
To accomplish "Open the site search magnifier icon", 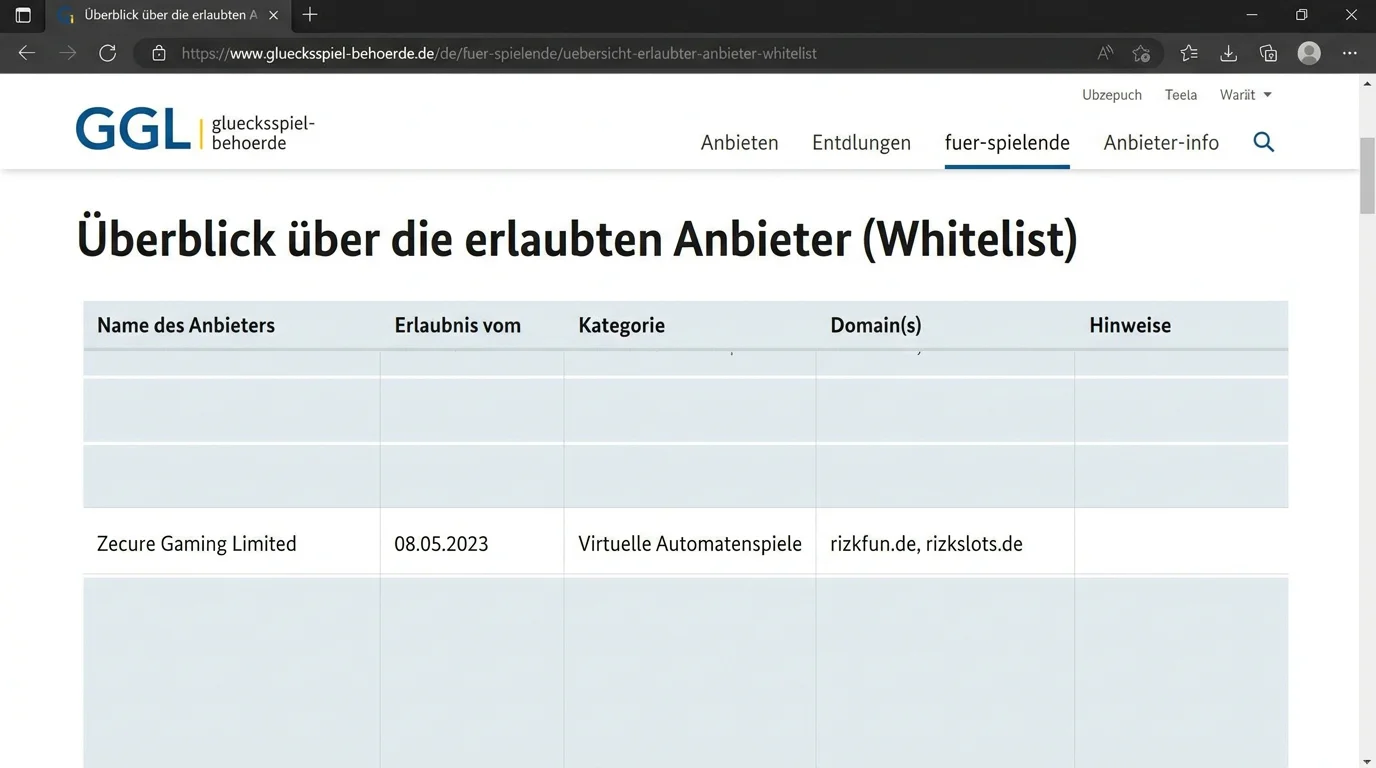I will pos(1264,142).
